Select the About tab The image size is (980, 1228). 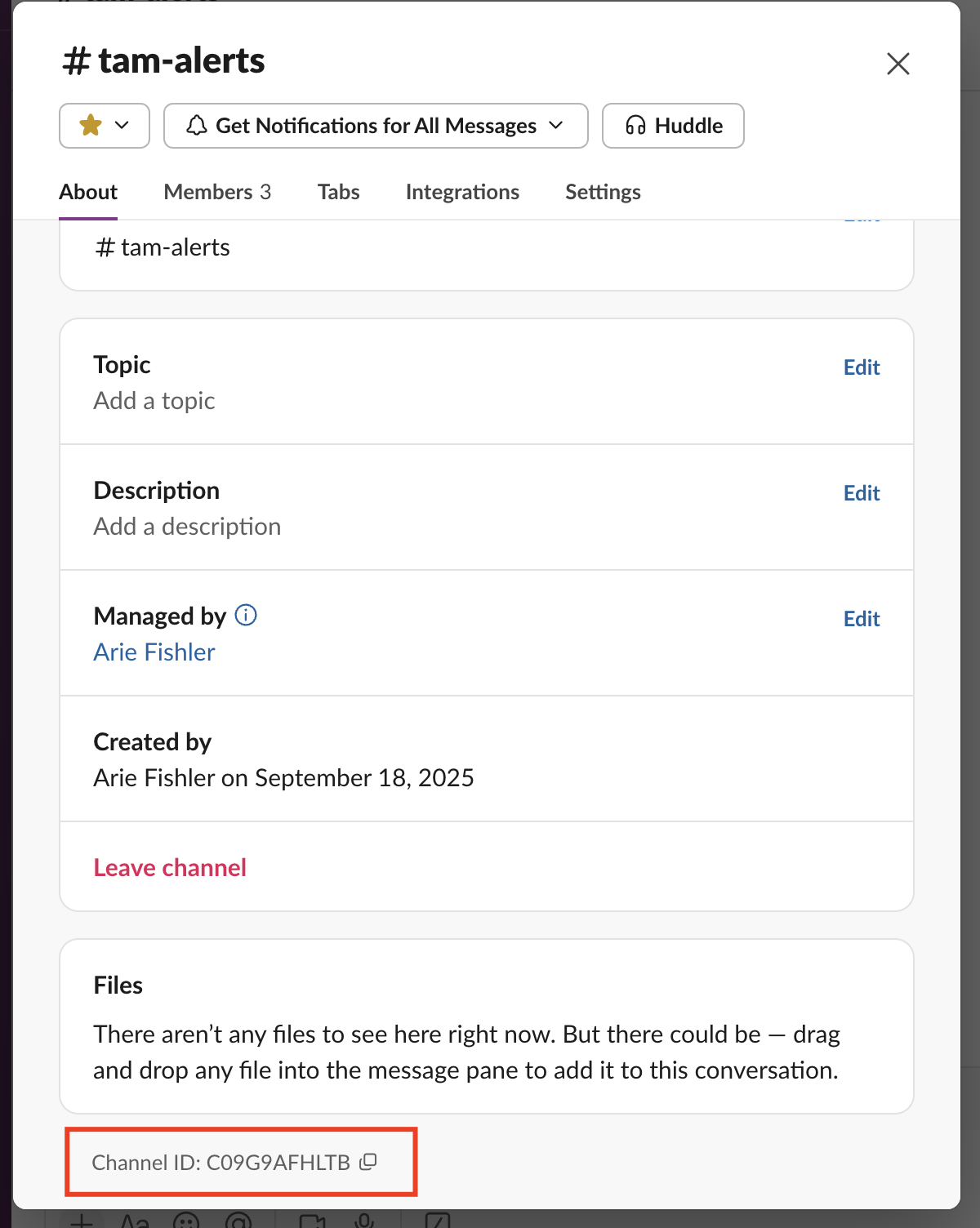click(x=88, y=192)
